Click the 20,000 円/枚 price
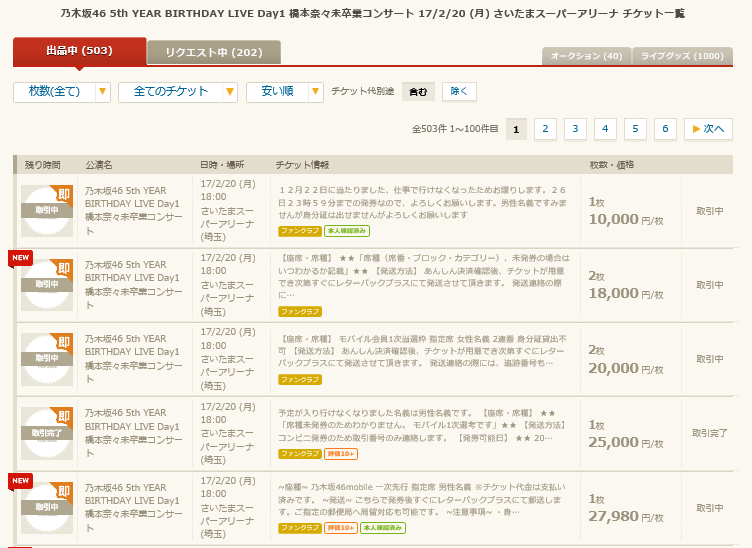Viewport: 752px width, 548px height. coord(626,368)
